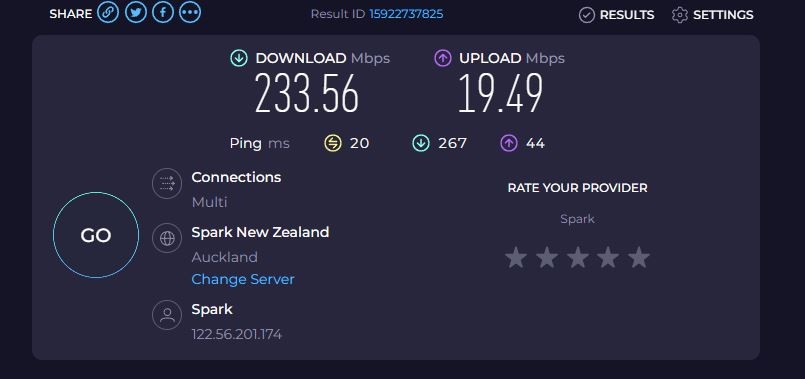Image resolution: width=805 pixels, height=379 pixels.
Task: Open SETTINGS from the top bar
Action: tap(713, 15)
